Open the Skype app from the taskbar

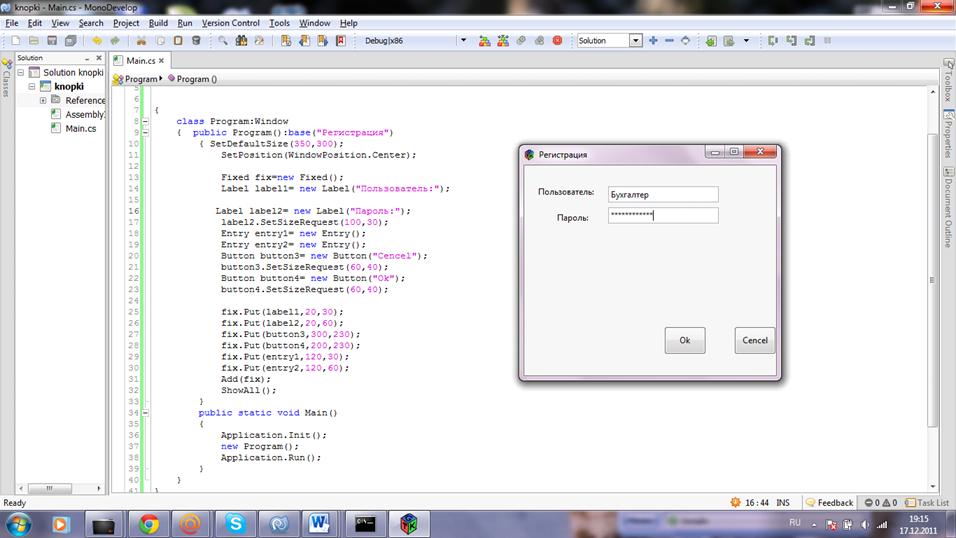pyautogui.click(x=235, y=522)
